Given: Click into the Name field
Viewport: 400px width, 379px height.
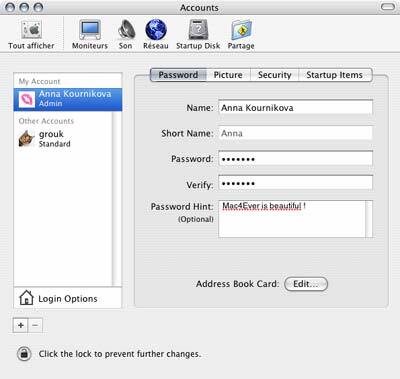Looking at the screenshot, I should pos(295,108).
